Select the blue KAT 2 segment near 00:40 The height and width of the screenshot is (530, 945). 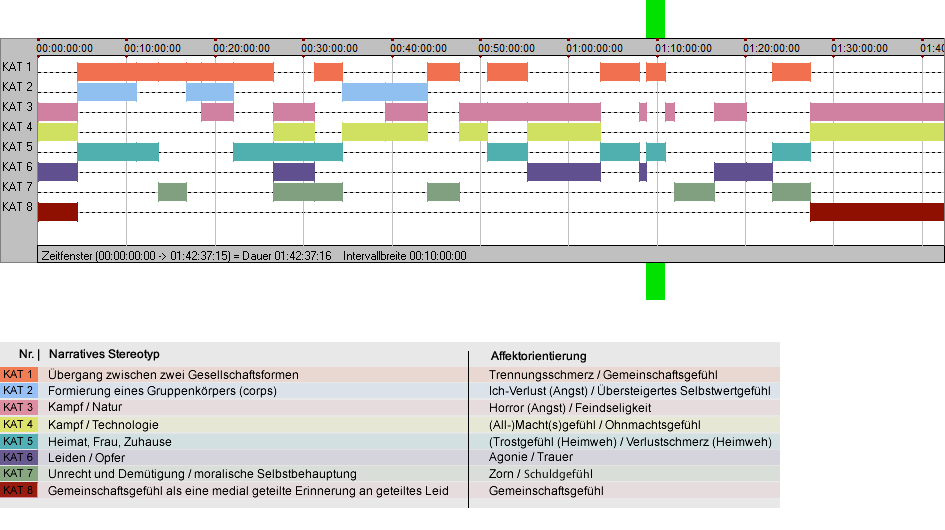(385, 92)
